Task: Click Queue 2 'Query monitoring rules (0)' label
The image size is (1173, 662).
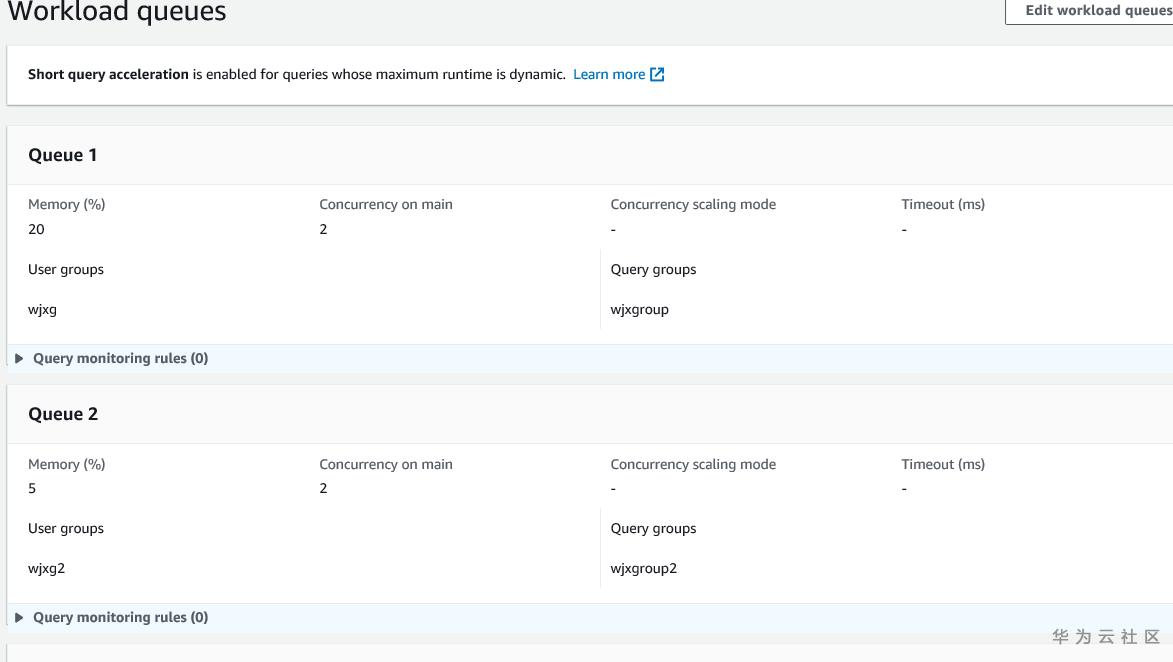Action: (x=120, y=617)
